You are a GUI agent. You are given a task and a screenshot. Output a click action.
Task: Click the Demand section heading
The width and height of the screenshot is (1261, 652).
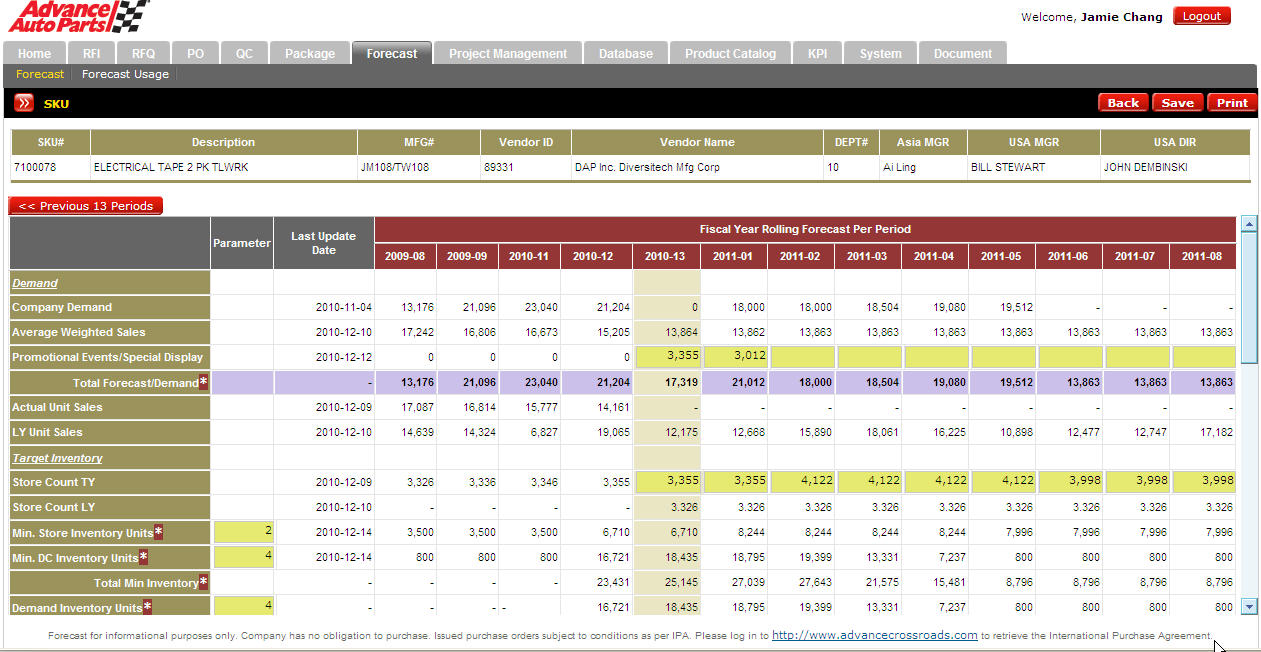pos(35,283)
